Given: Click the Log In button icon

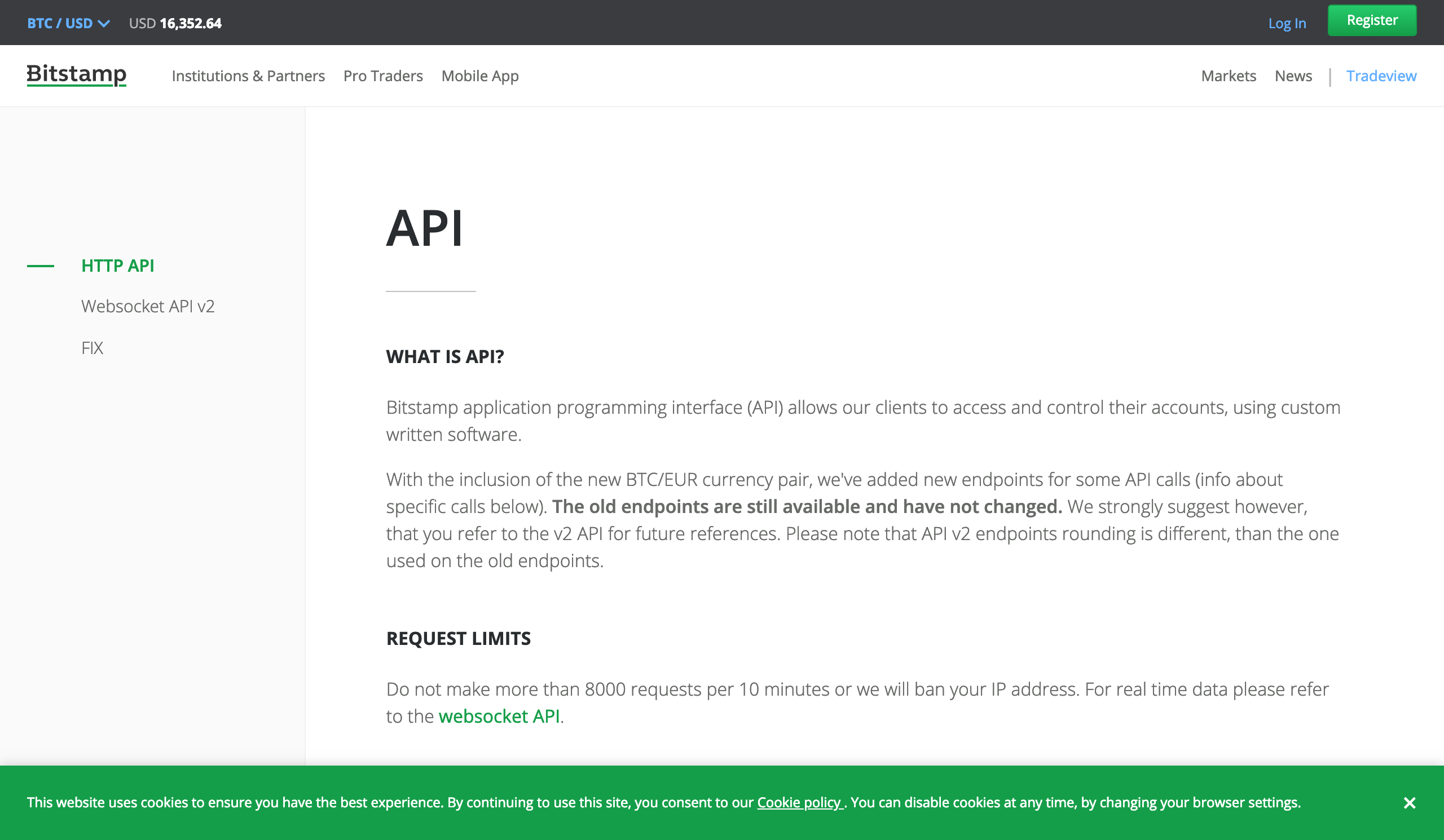Looking at the screenshot, I should pyautogui.click(x=1286, y=22).
